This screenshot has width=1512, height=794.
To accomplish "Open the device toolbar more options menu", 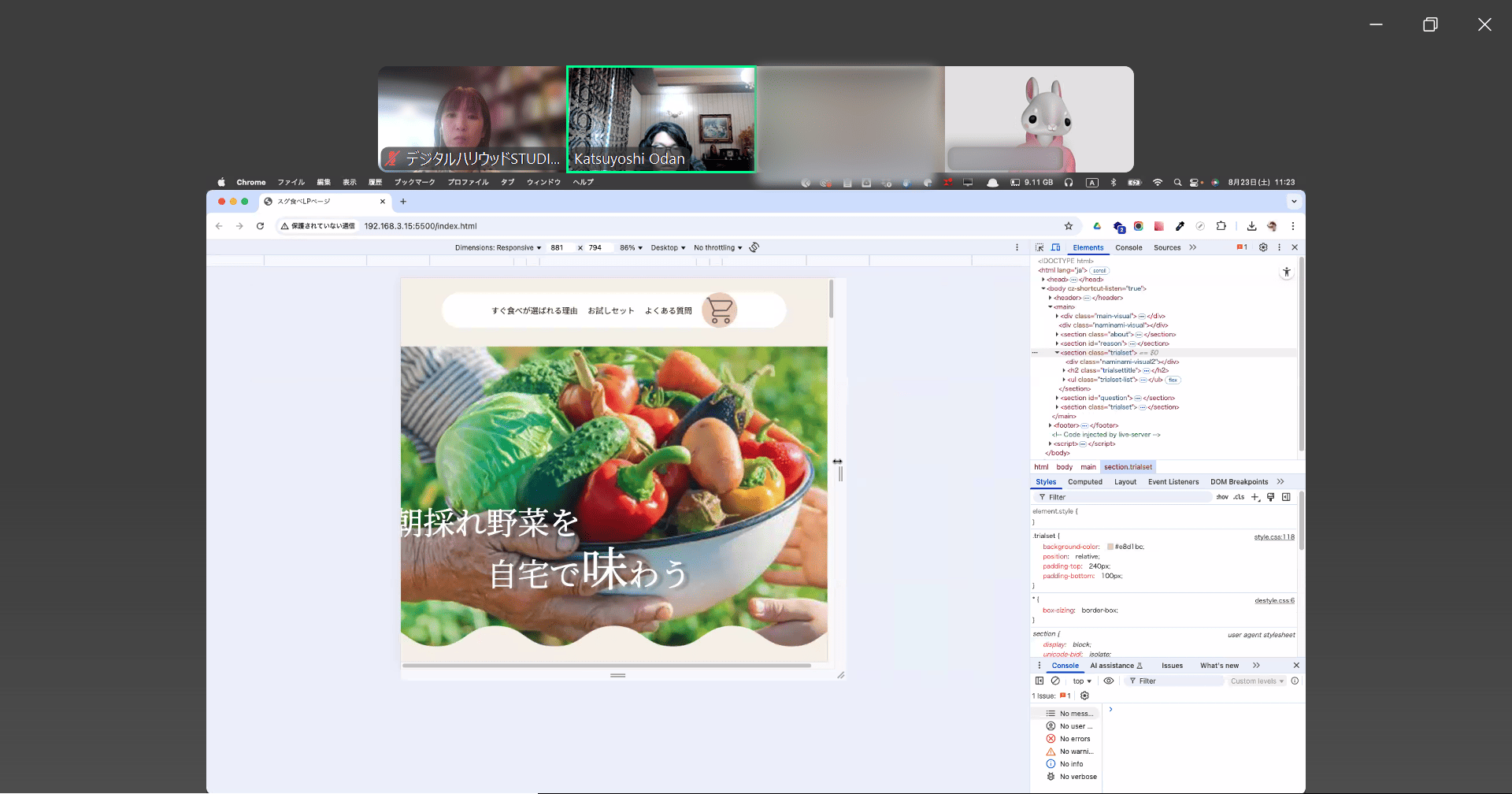I will pyautogui.click(x=1017, y=247).
